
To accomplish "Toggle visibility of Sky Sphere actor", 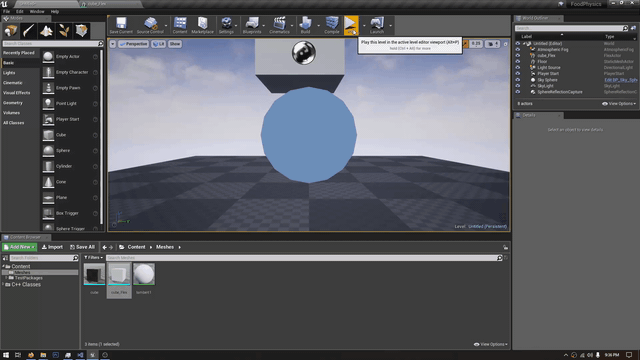I will coord(518,80).
